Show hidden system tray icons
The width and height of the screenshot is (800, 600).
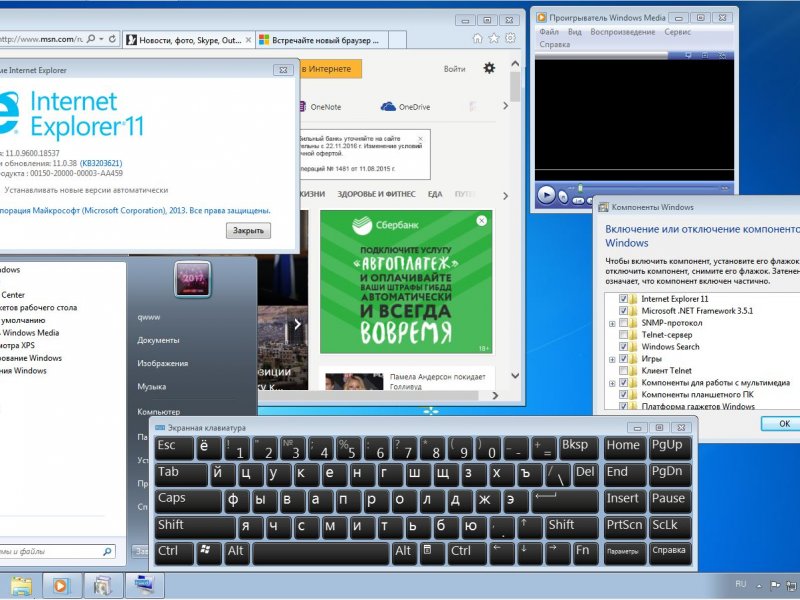pos(759,586)
